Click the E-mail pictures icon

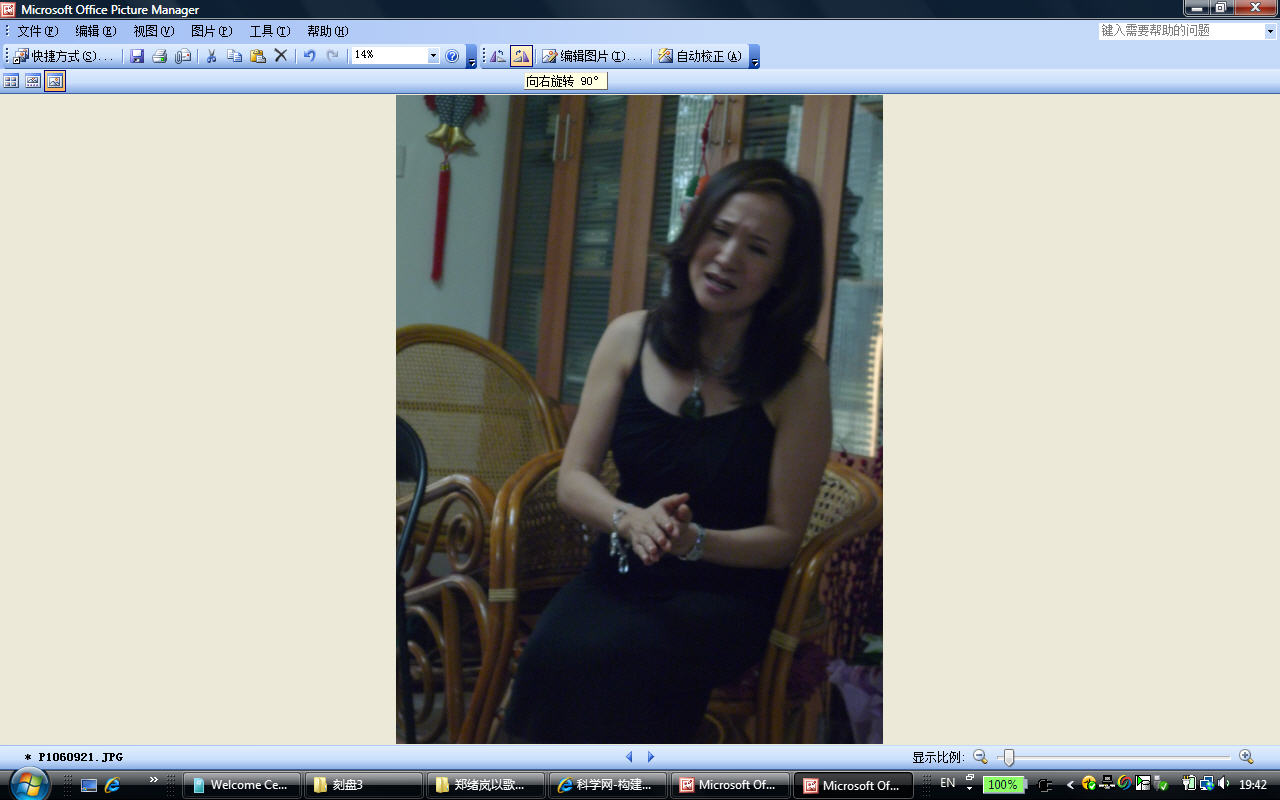point(183,56)
